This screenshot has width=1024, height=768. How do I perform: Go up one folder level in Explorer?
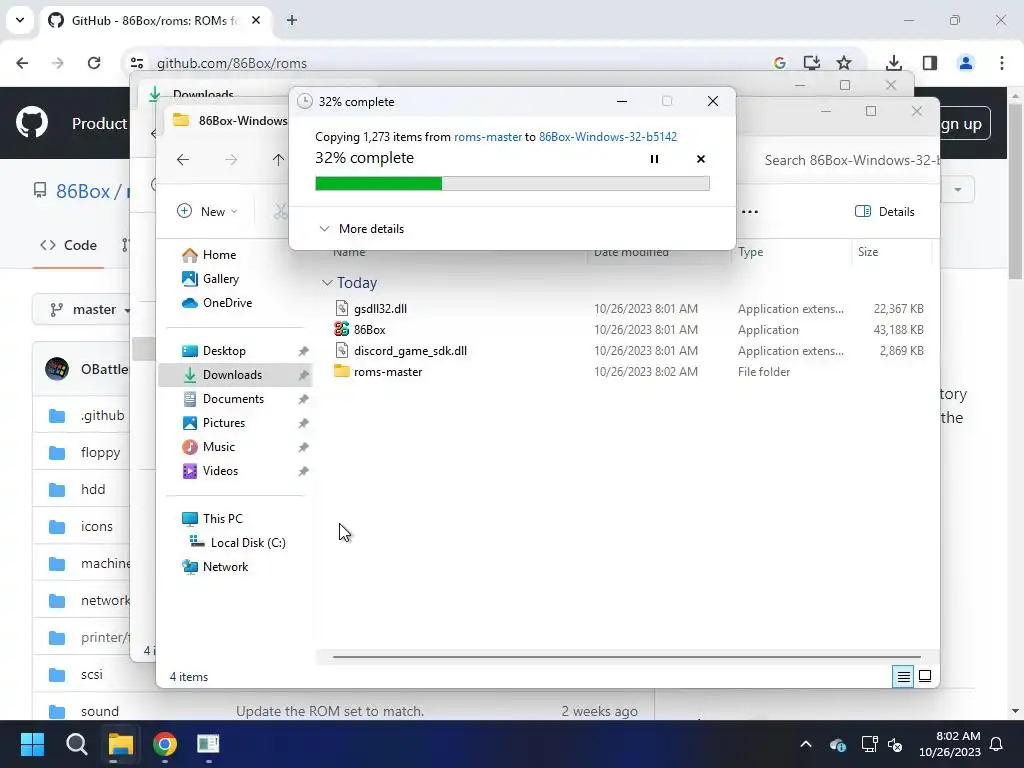click(278, 159)
